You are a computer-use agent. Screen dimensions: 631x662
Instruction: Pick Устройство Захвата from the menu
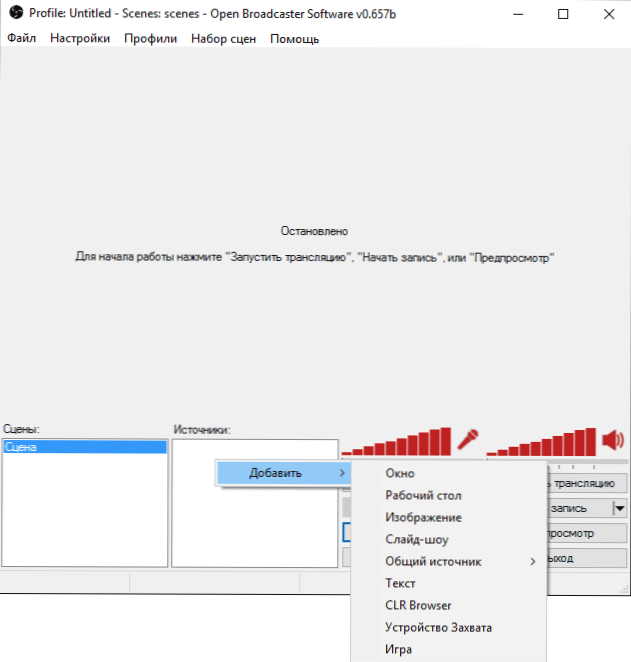[x=438, y=627]
